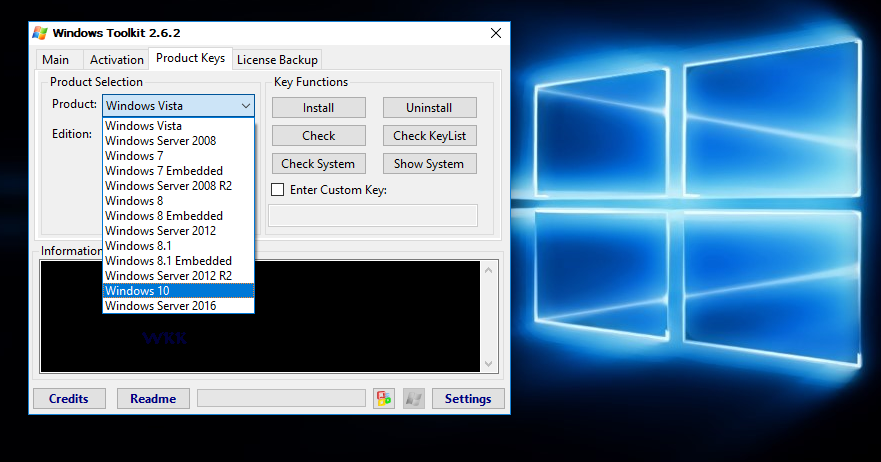Viewport: 881px width, 462px height.
Task: Choose Windows Server 2012 R2
Action: pos(178,275)
